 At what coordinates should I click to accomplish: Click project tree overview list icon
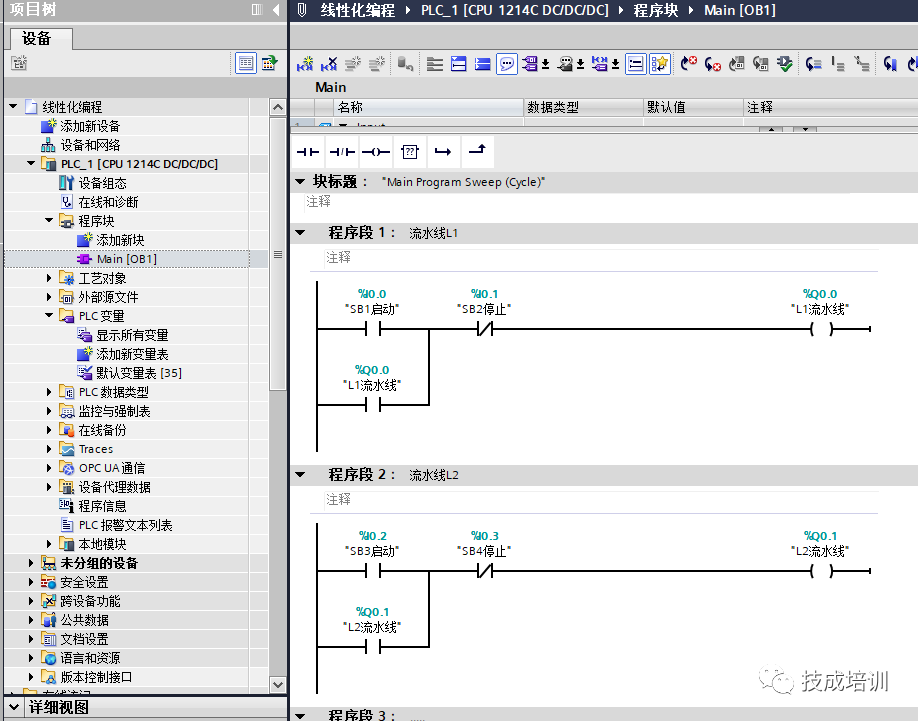[246, 63]
